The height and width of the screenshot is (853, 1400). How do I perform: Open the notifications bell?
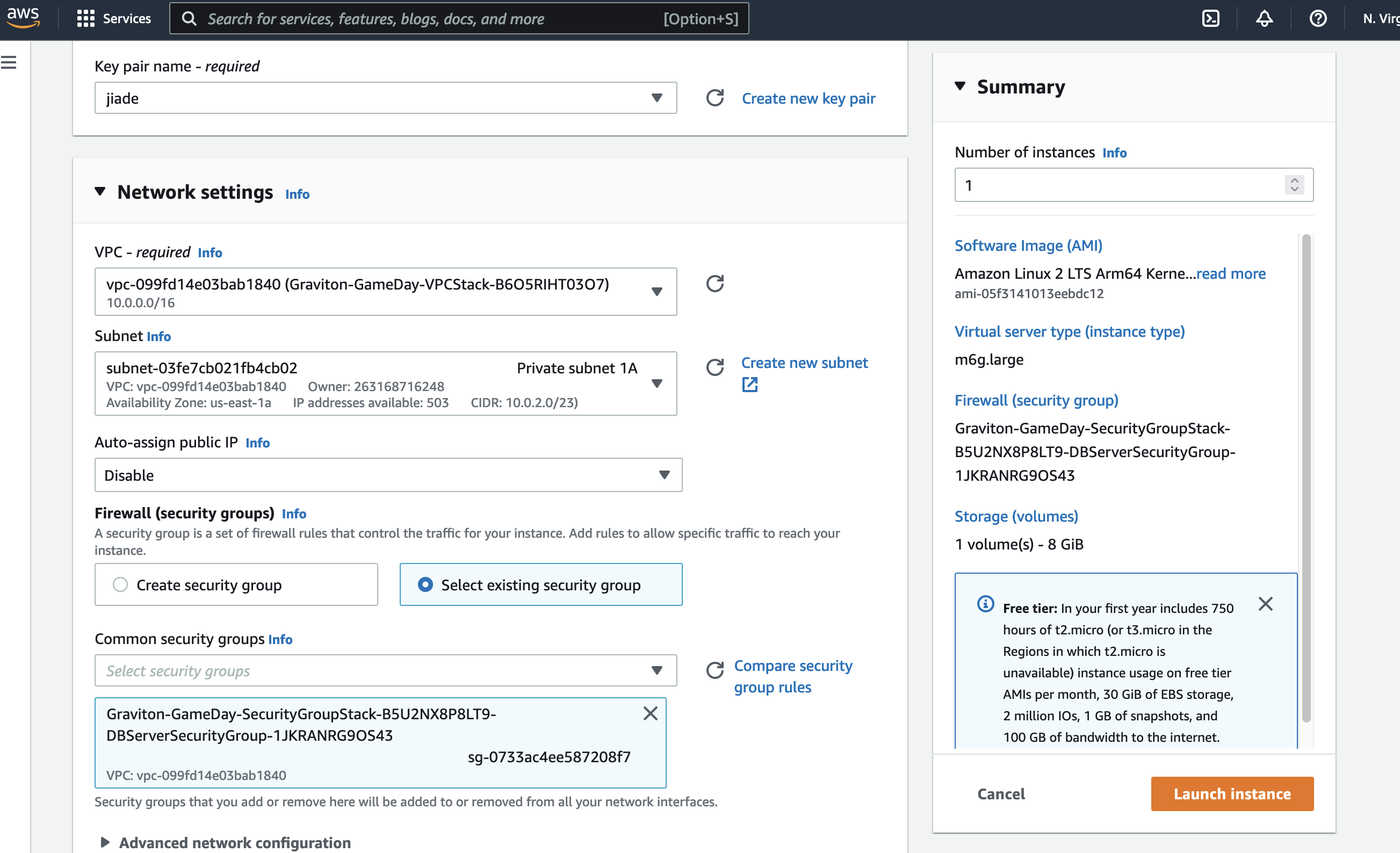tap(1264, 19)
